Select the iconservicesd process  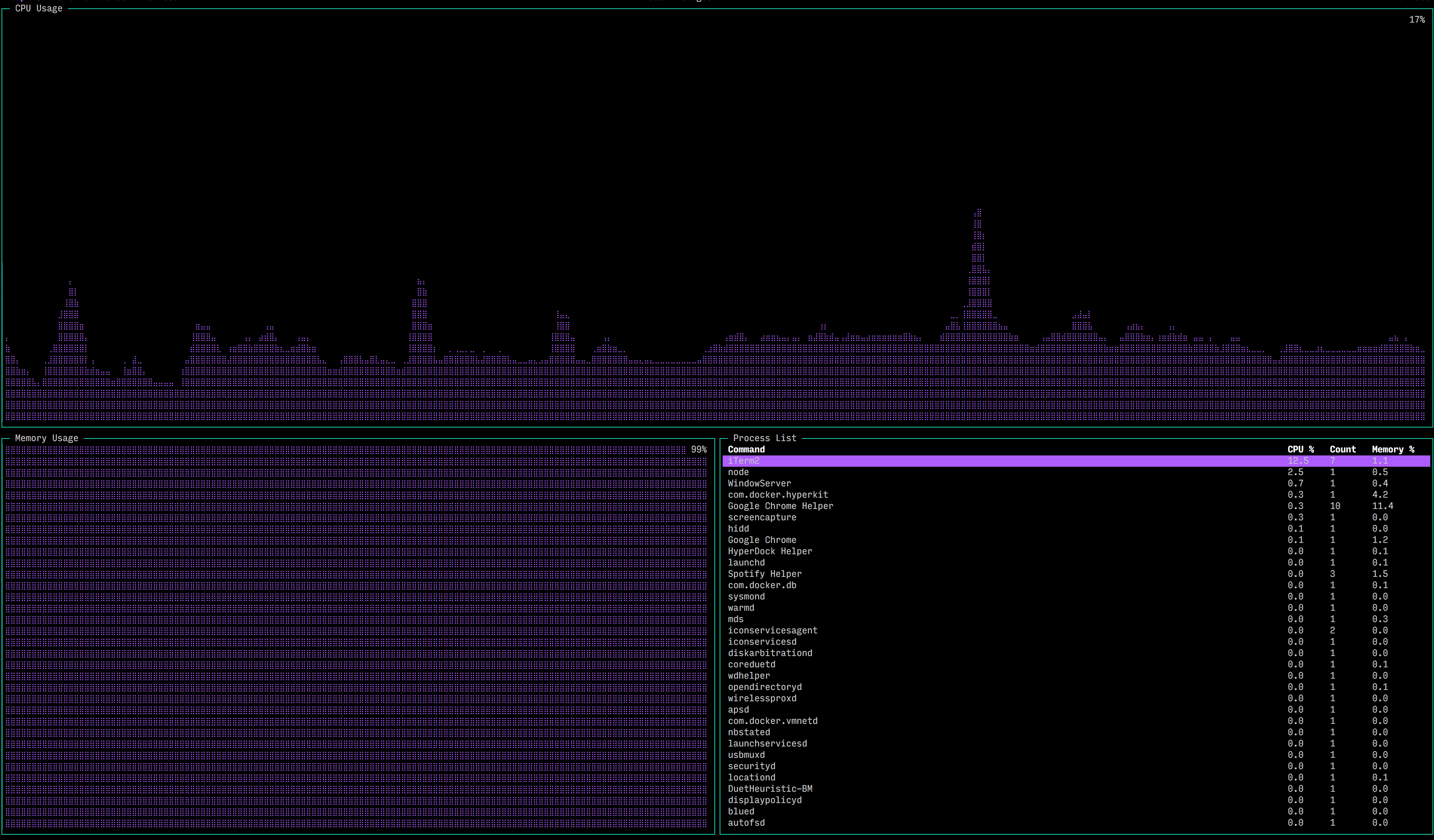[x=1076, y=642]
